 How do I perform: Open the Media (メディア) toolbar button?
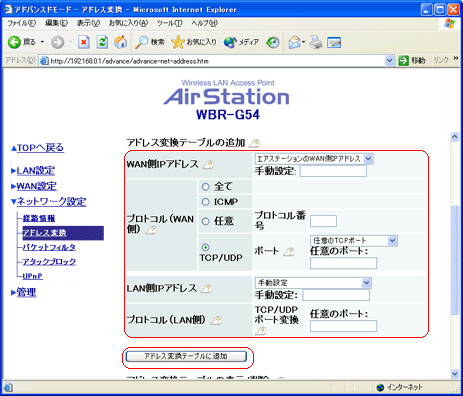point(241,42)
